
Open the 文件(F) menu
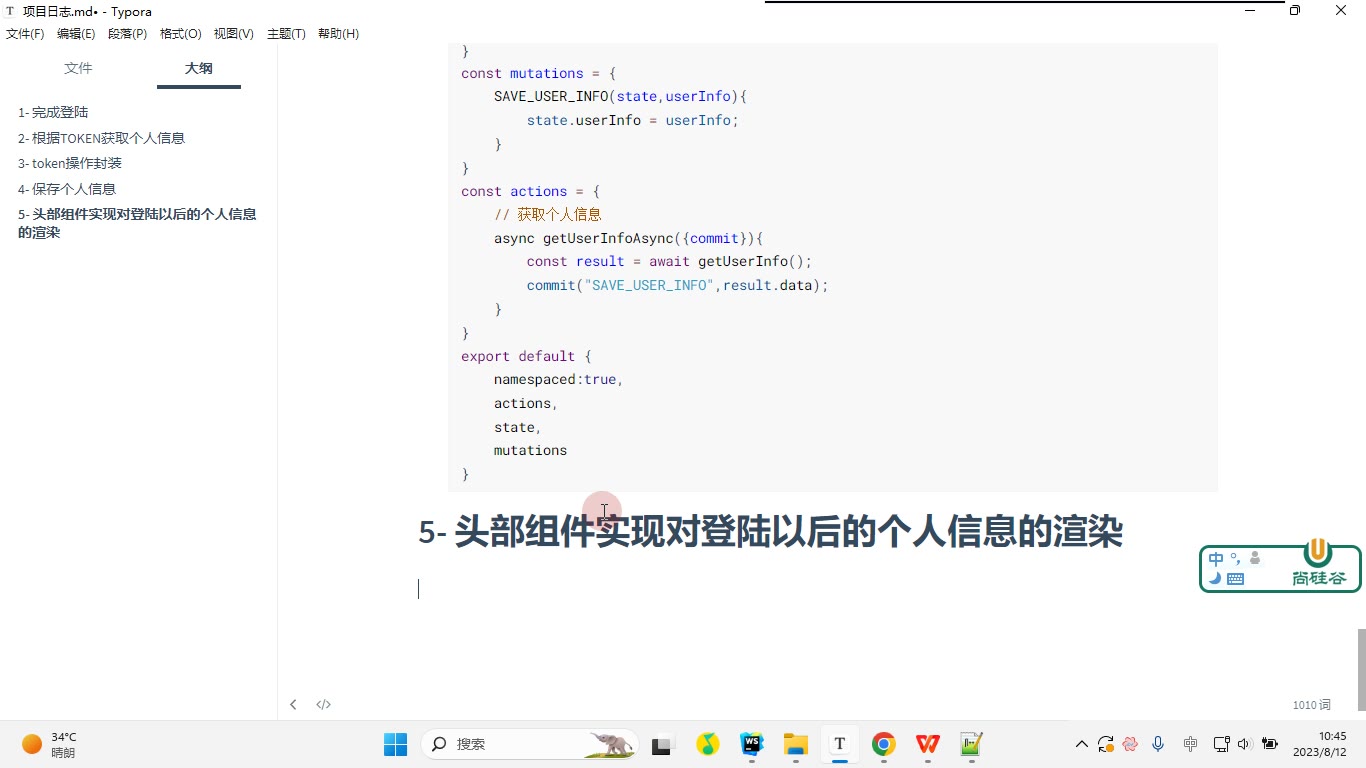click(x=25, y=34)
